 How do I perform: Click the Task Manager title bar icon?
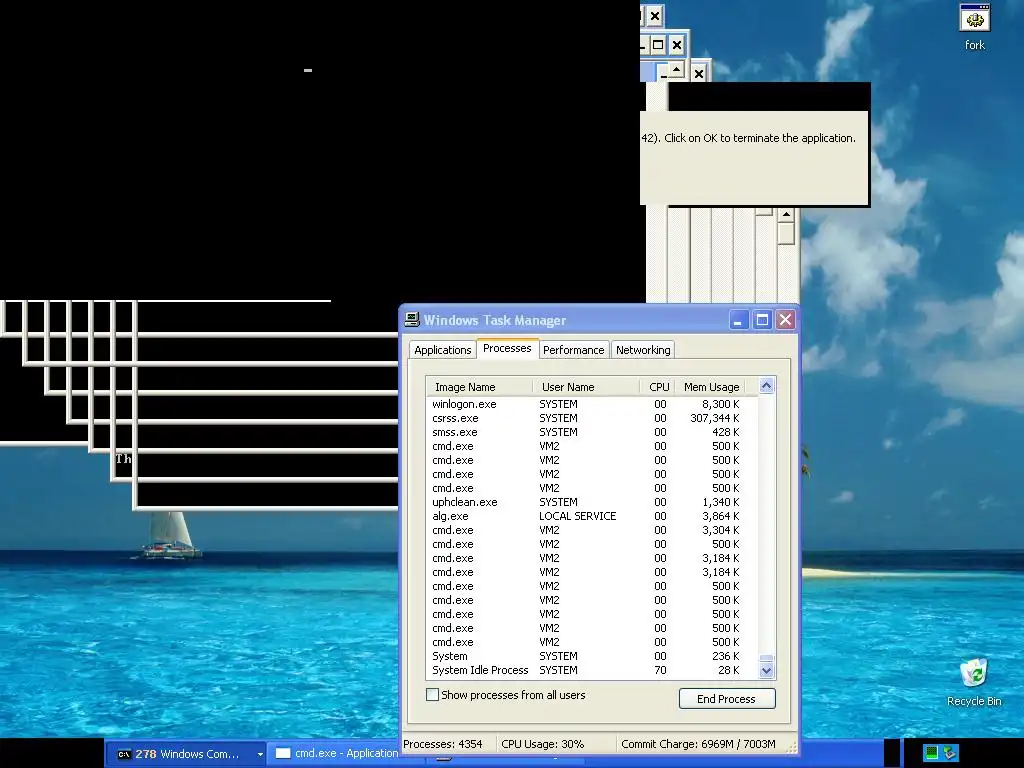412,319
